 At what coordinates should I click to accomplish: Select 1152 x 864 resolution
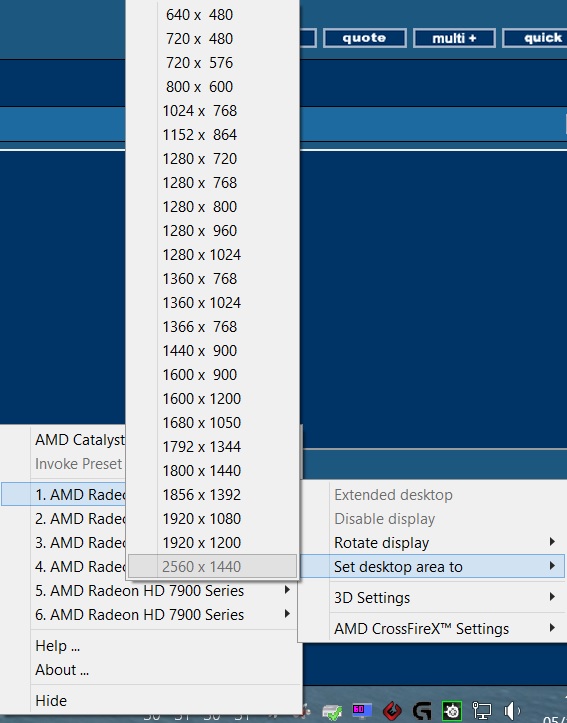tap(213, 135)
